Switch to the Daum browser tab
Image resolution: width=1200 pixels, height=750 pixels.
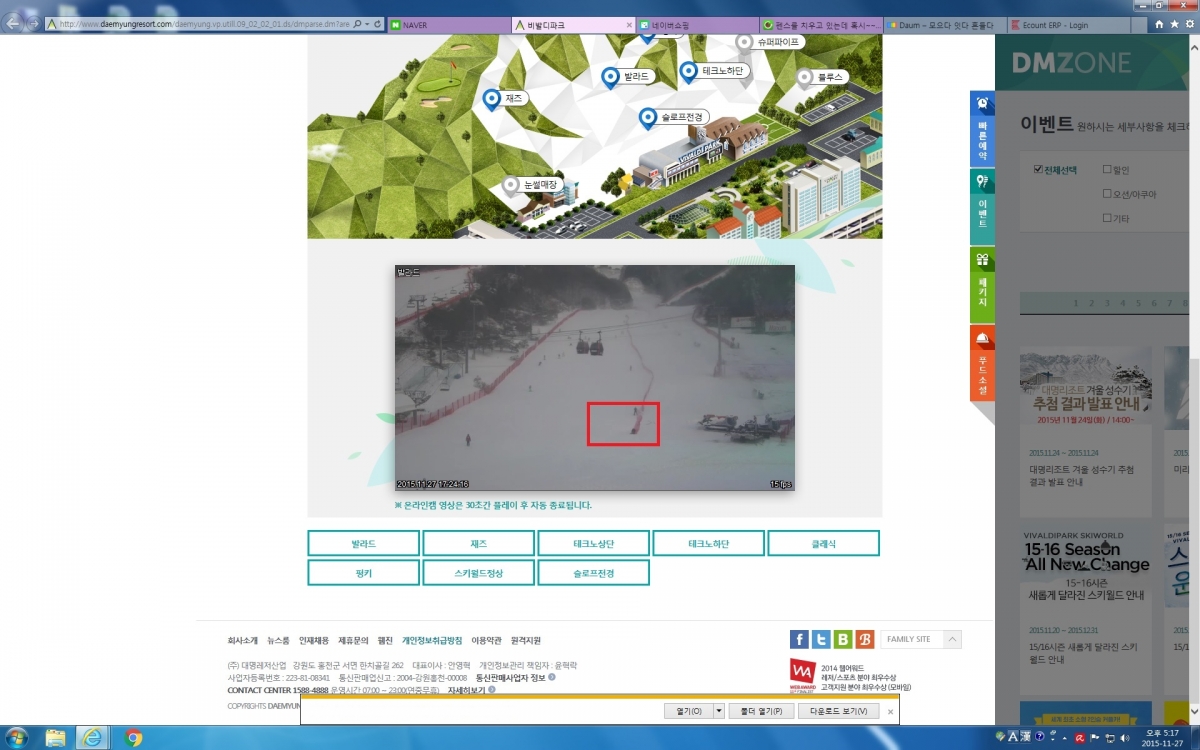coord(944,23)
